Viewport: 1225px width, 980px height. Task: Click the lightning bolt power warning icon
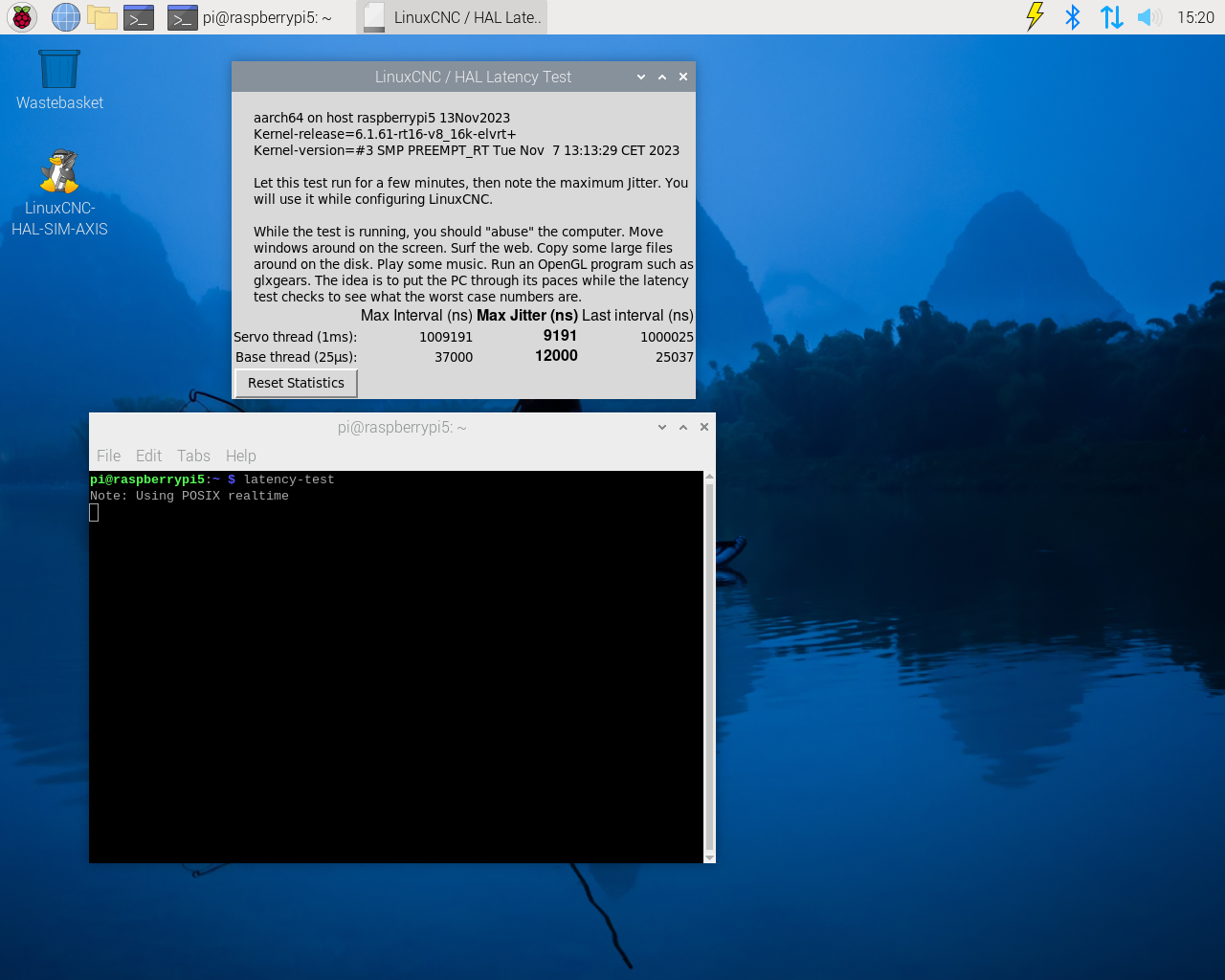coord(1035,17)
